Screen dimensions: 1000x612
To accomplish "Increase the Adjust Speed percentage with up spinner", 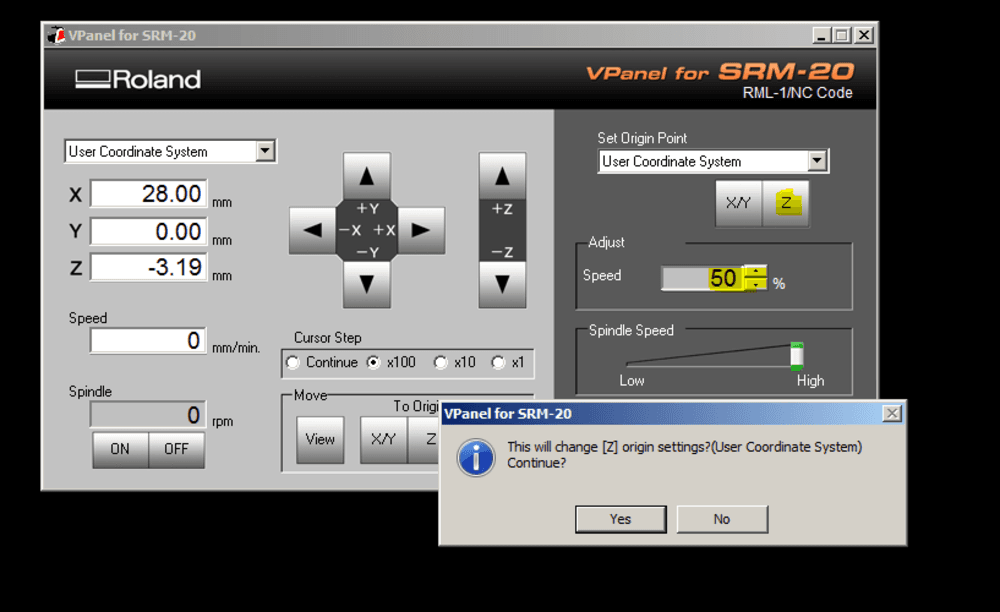I will click(756, 272).
